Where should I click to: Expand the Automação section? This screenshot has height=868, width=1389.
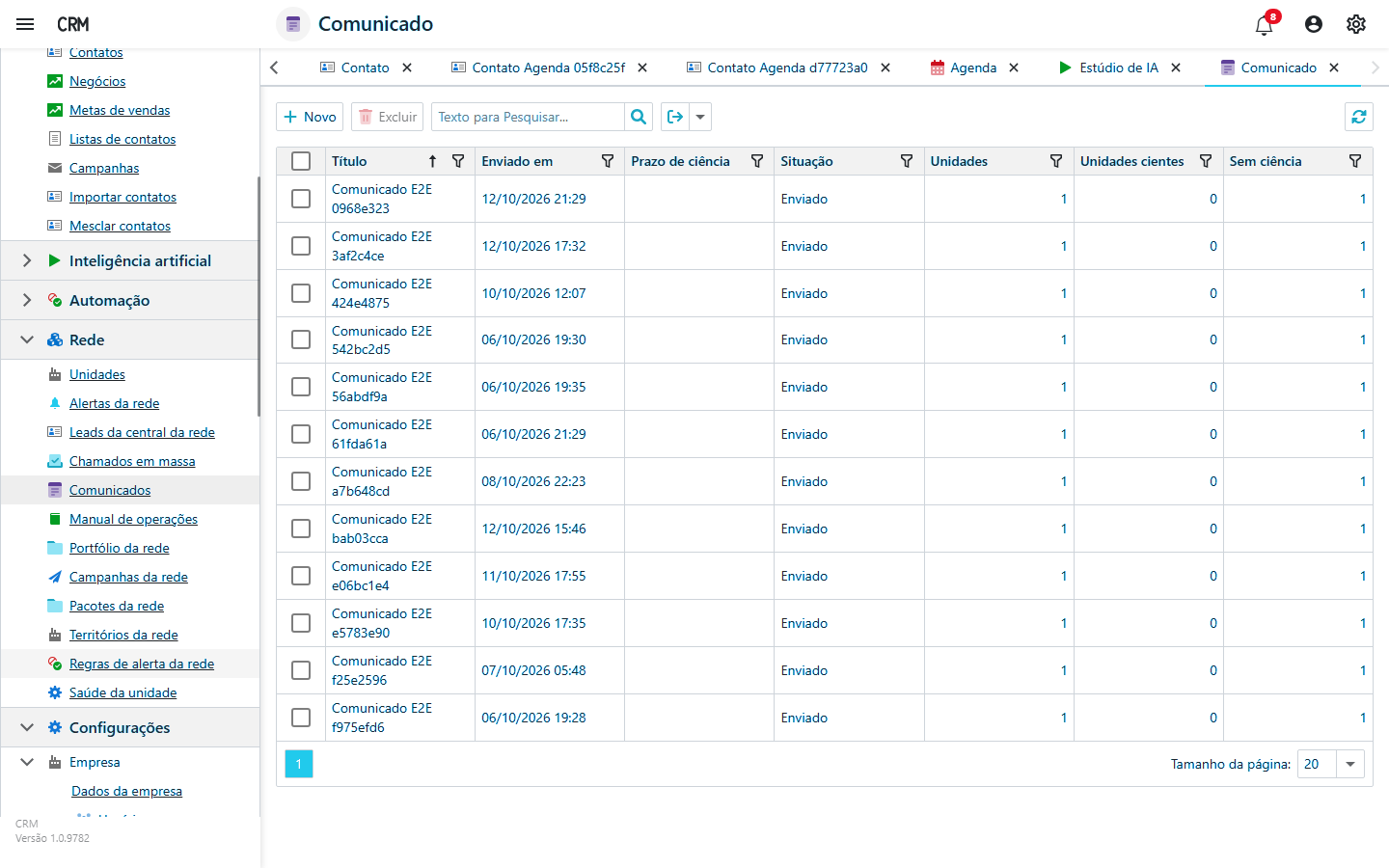pos(27,300)
